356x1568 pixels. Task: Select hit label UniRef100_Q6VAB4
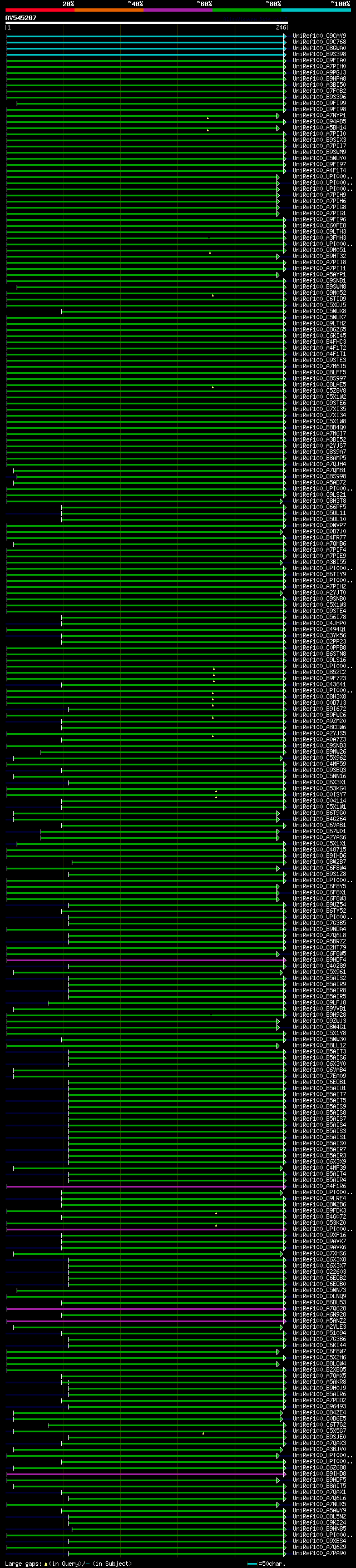(x=319, y=1070)
